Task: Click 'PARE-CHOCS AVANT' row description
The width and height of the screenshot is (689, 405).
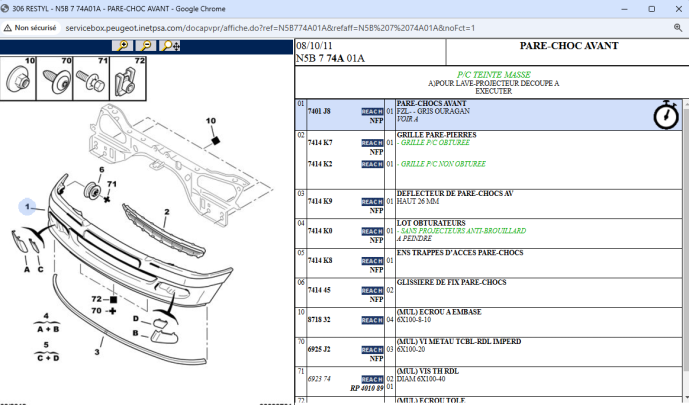Action: point(431,104)
